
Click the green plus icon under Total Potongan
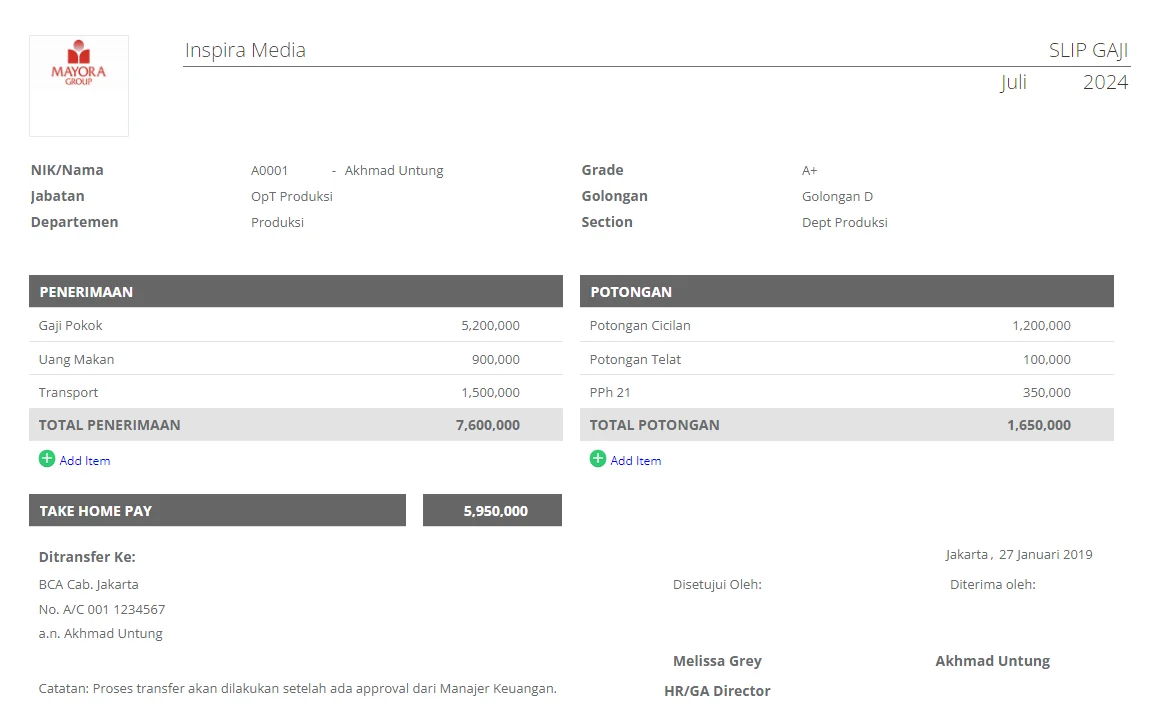[x=598, y=459]
